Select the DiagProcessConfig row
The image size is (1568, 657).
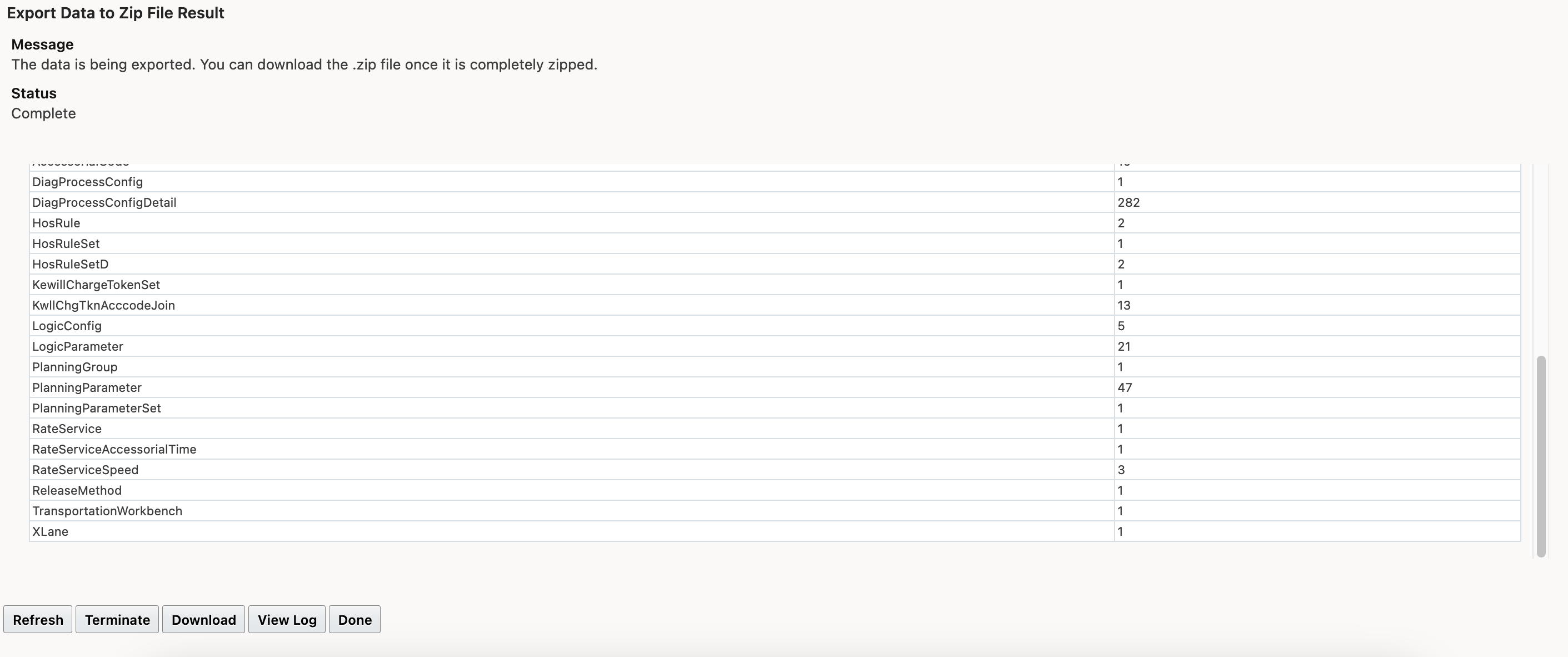(775, 182)
